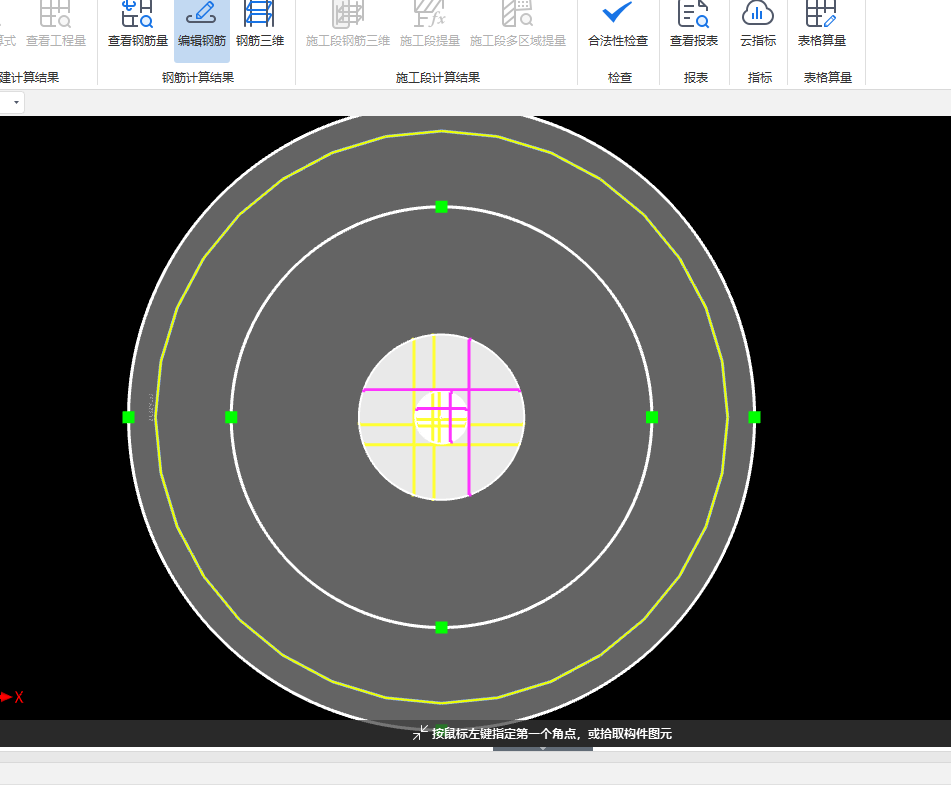The width and height of the screenshot is (951, 785).
Task: Click the 施工段提量 toolbar button
Action: pos(430,25)
